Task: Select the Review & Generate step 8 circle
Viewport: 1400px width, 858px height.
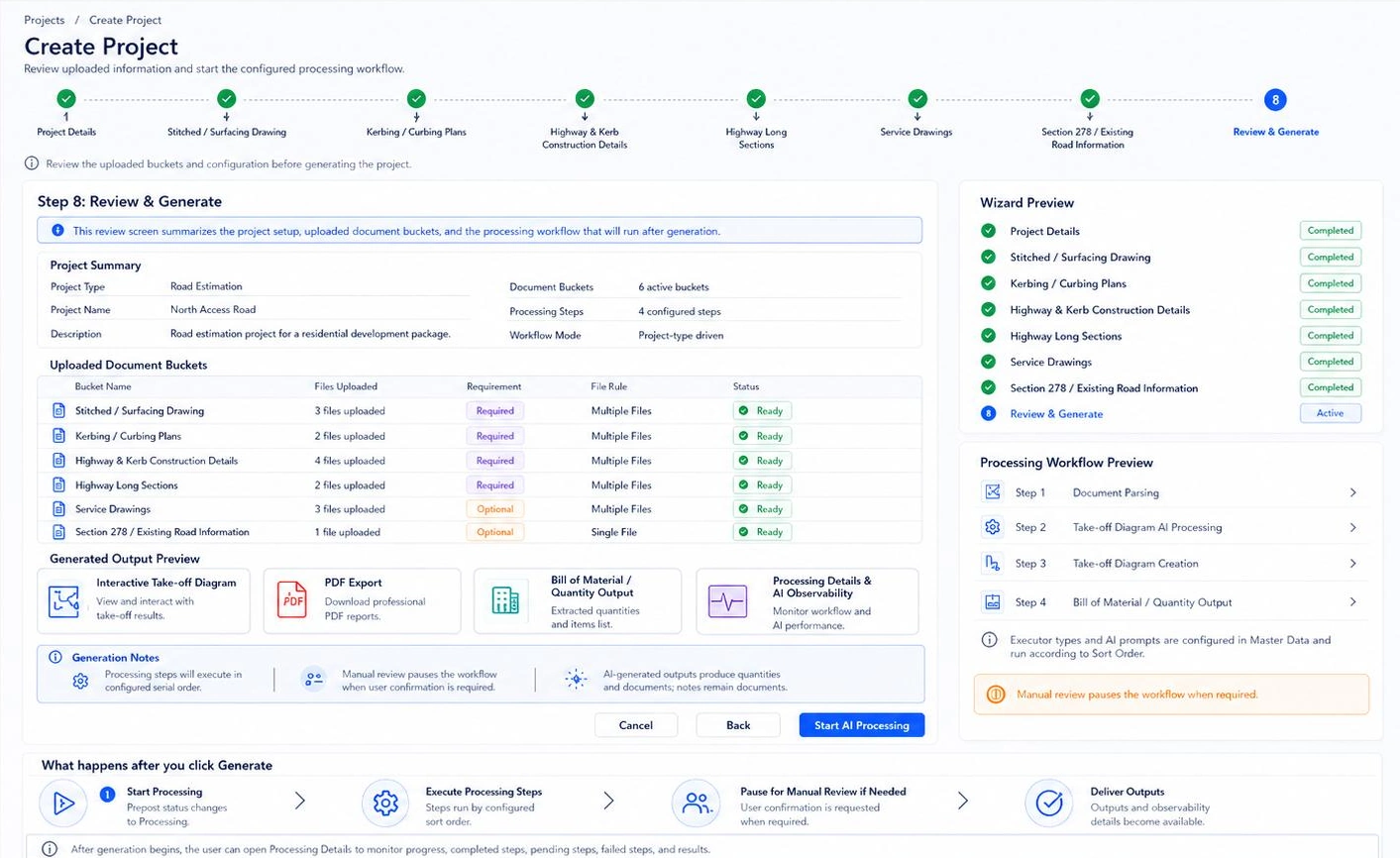Action: 1275,99
